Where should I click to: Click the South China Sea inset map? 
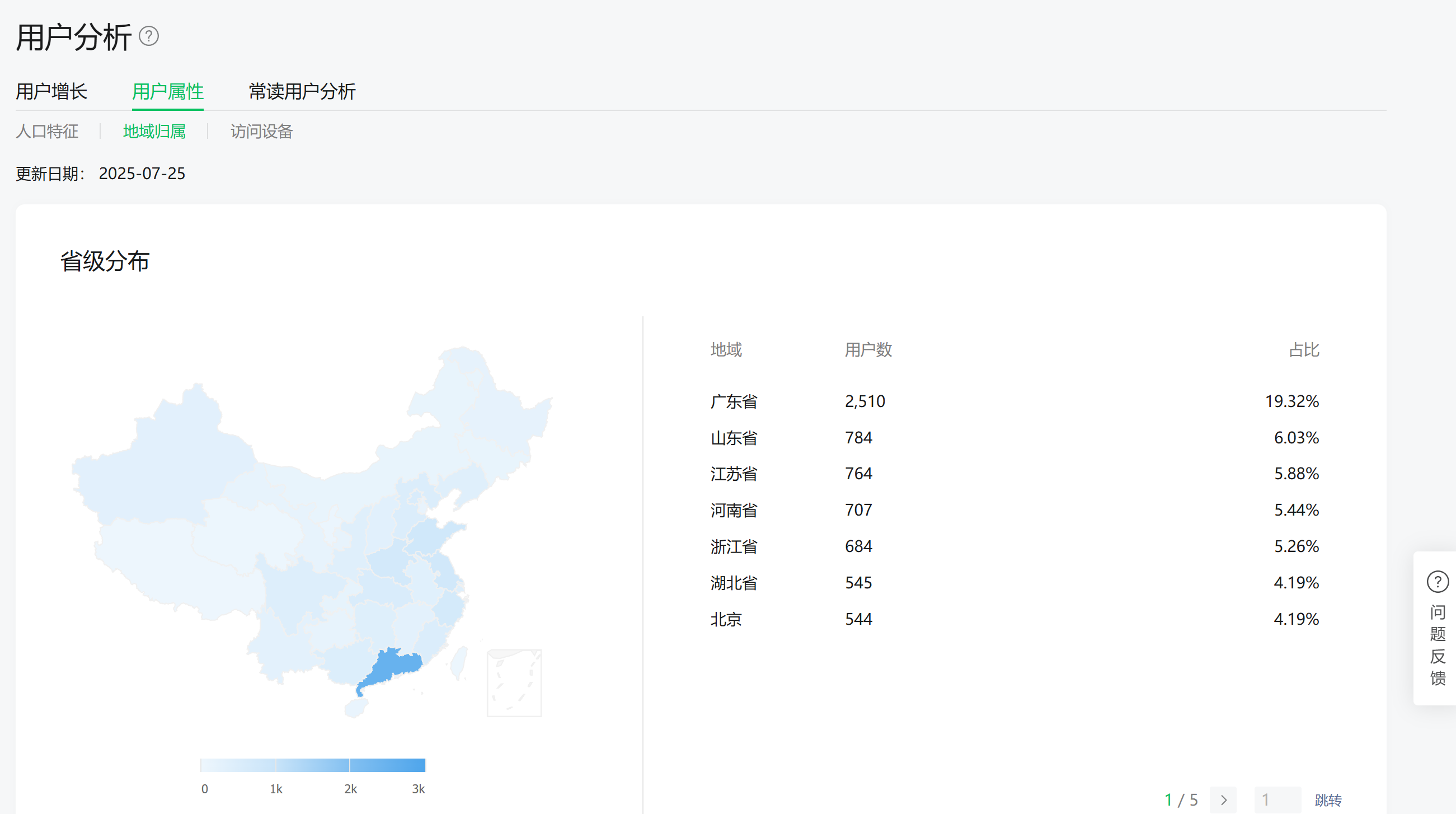point(514,683)
